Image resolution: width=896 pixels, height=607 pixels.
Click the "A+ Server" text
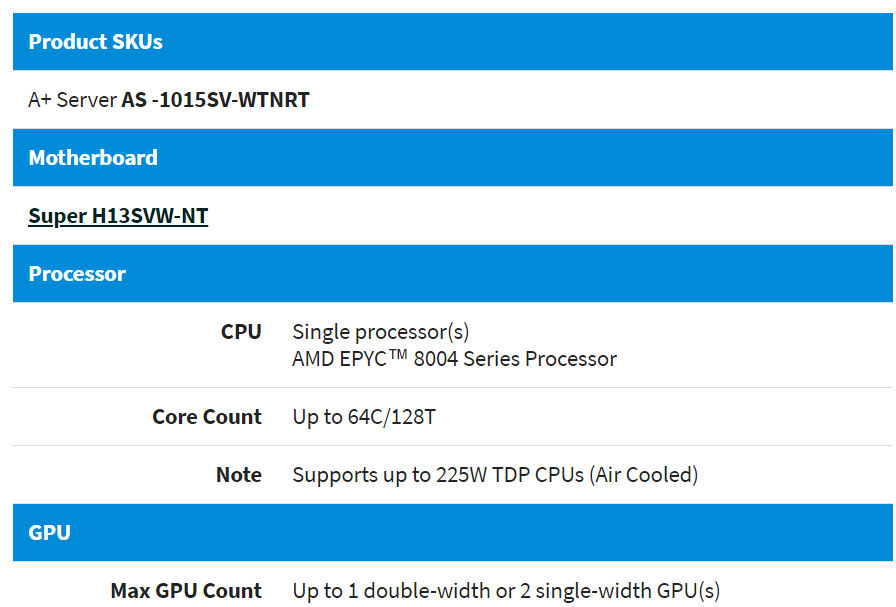tap(72, 100)
